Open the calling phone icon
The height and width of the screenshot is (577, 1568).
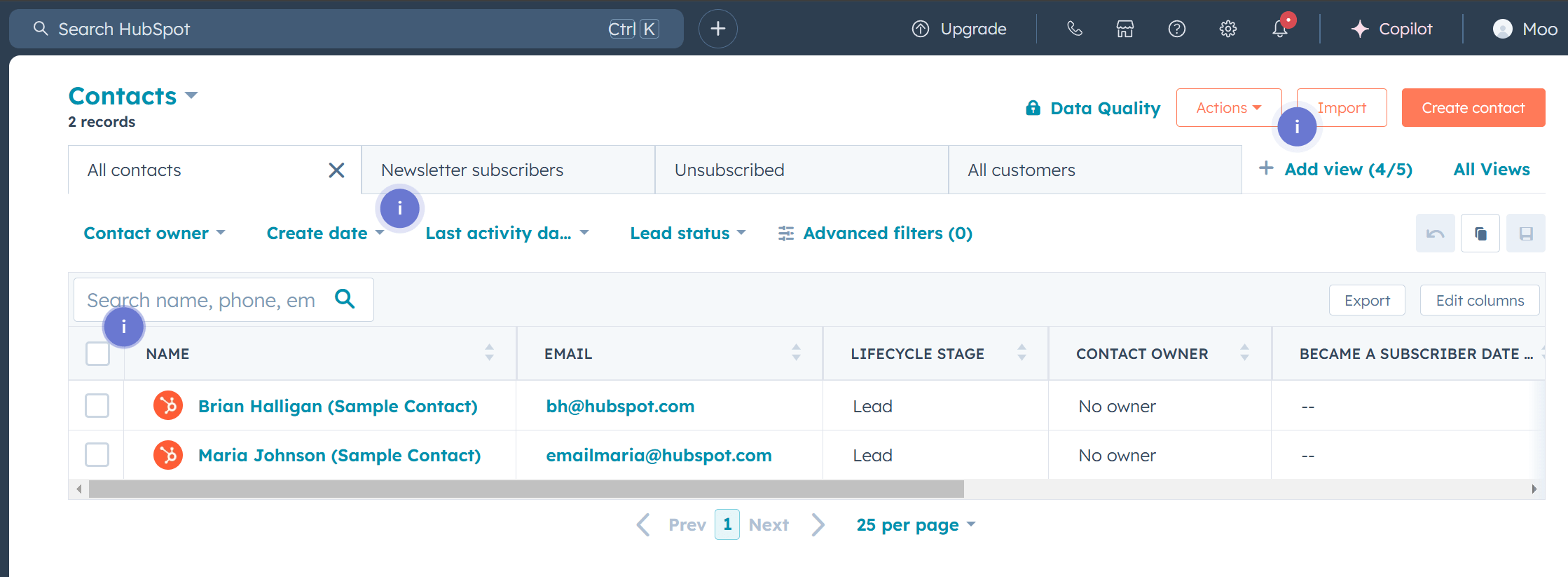coord(1074,29)
